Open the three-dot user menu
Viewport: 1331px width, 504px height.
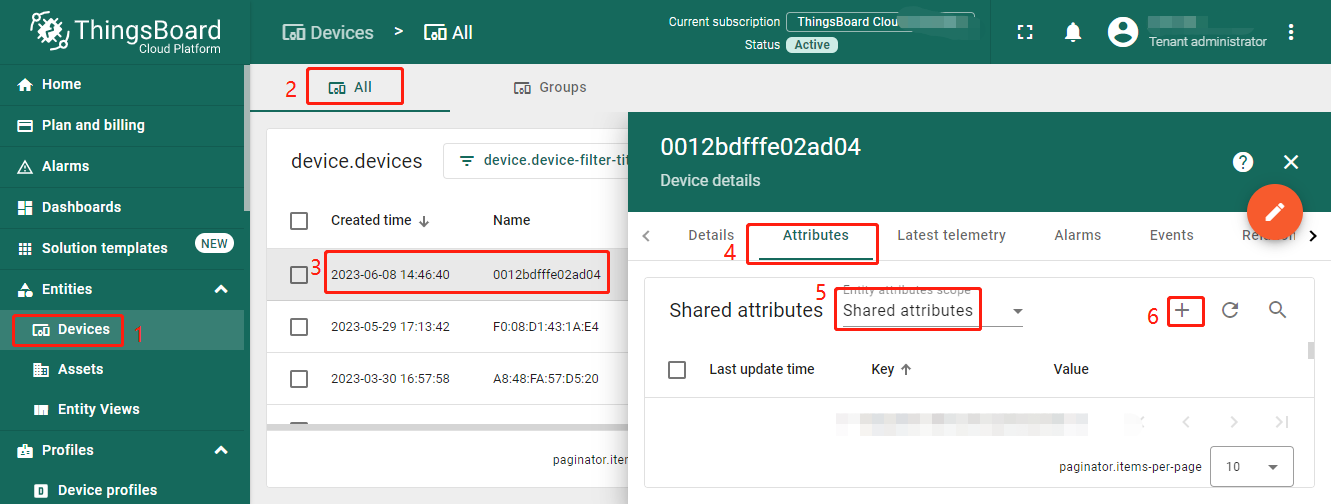point(1291,32)
